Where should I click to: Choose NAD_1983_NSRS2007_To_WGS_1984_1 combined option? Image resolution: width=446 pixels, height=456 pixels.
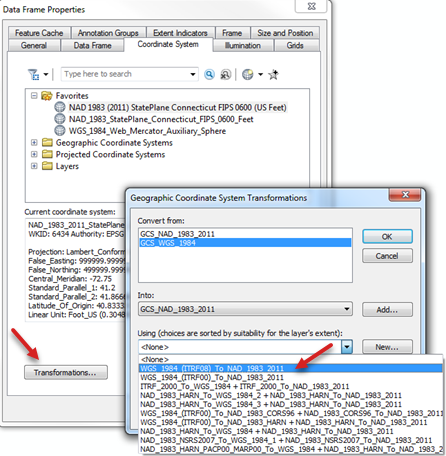click(x=291, y=440)
